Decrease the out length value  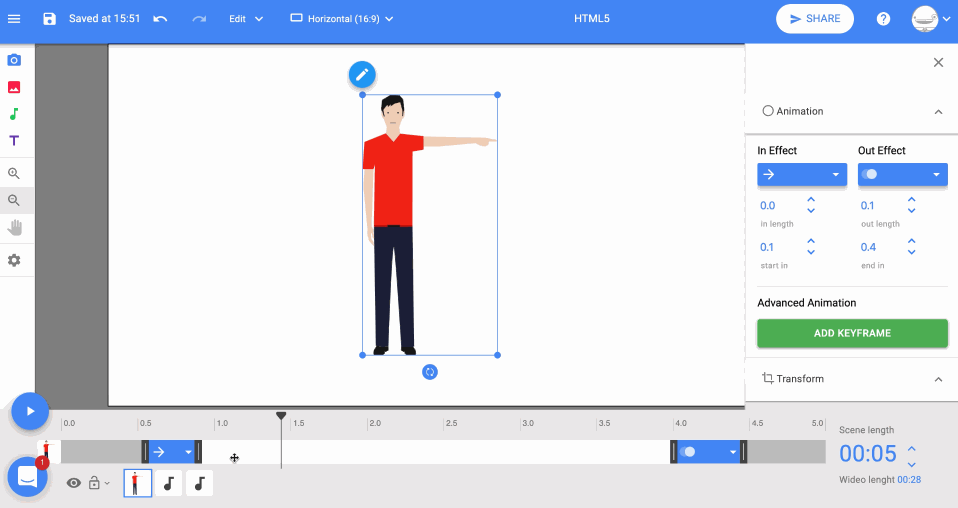[x=912, y=211]
